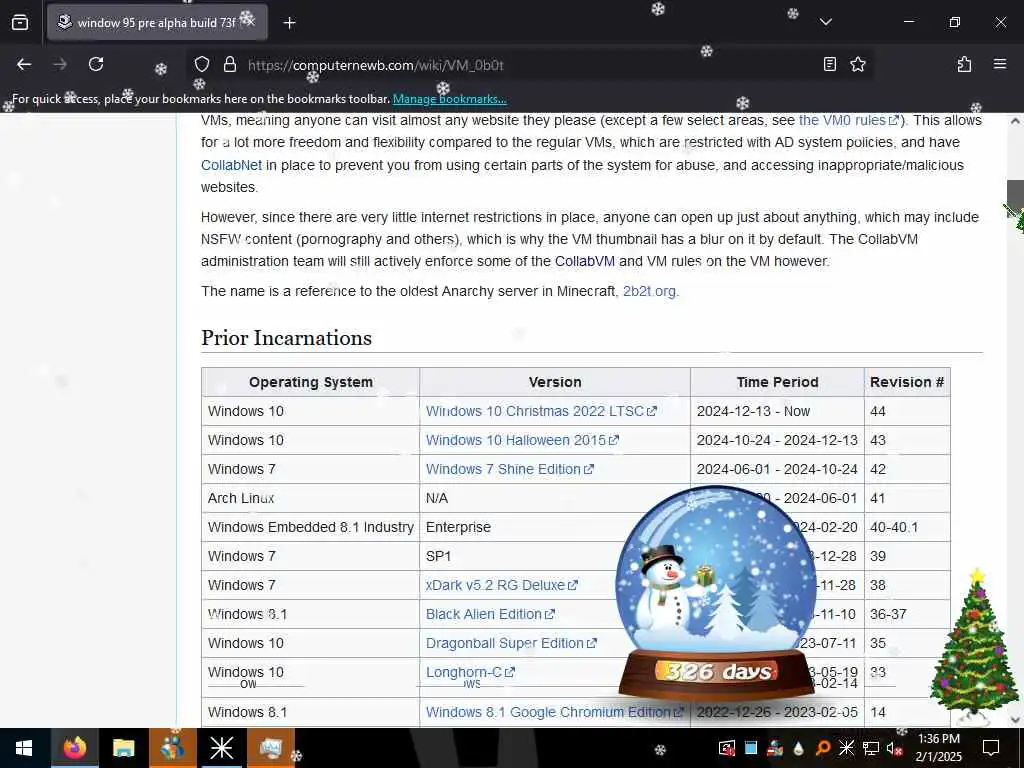Open the Firefox application menu

click(x=1000, y=64)
